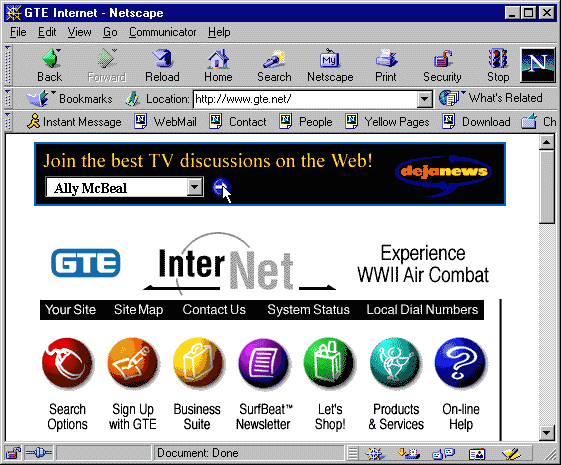Viewport: 561px width, 465px height.
Task: Click the scroll up arrow
Action: click(x=547, y=143)
